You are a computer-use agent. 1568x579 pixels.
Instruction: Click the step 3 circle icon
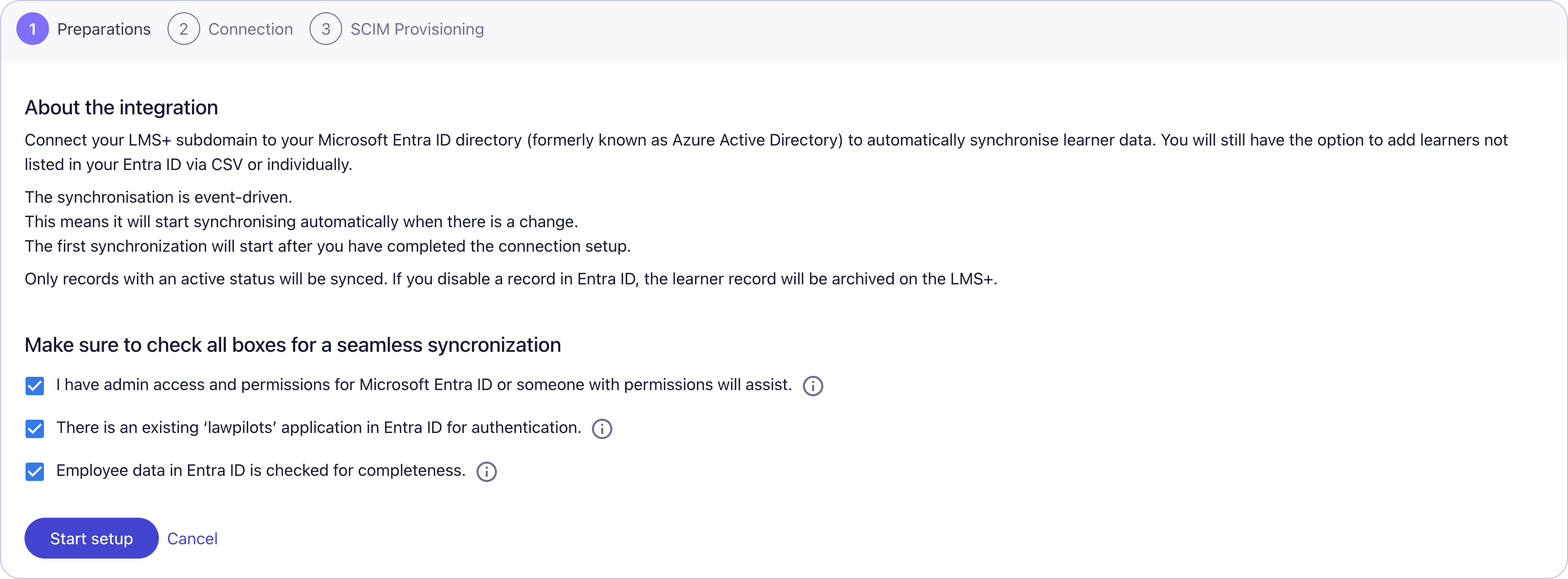click(x=326, y=29)
